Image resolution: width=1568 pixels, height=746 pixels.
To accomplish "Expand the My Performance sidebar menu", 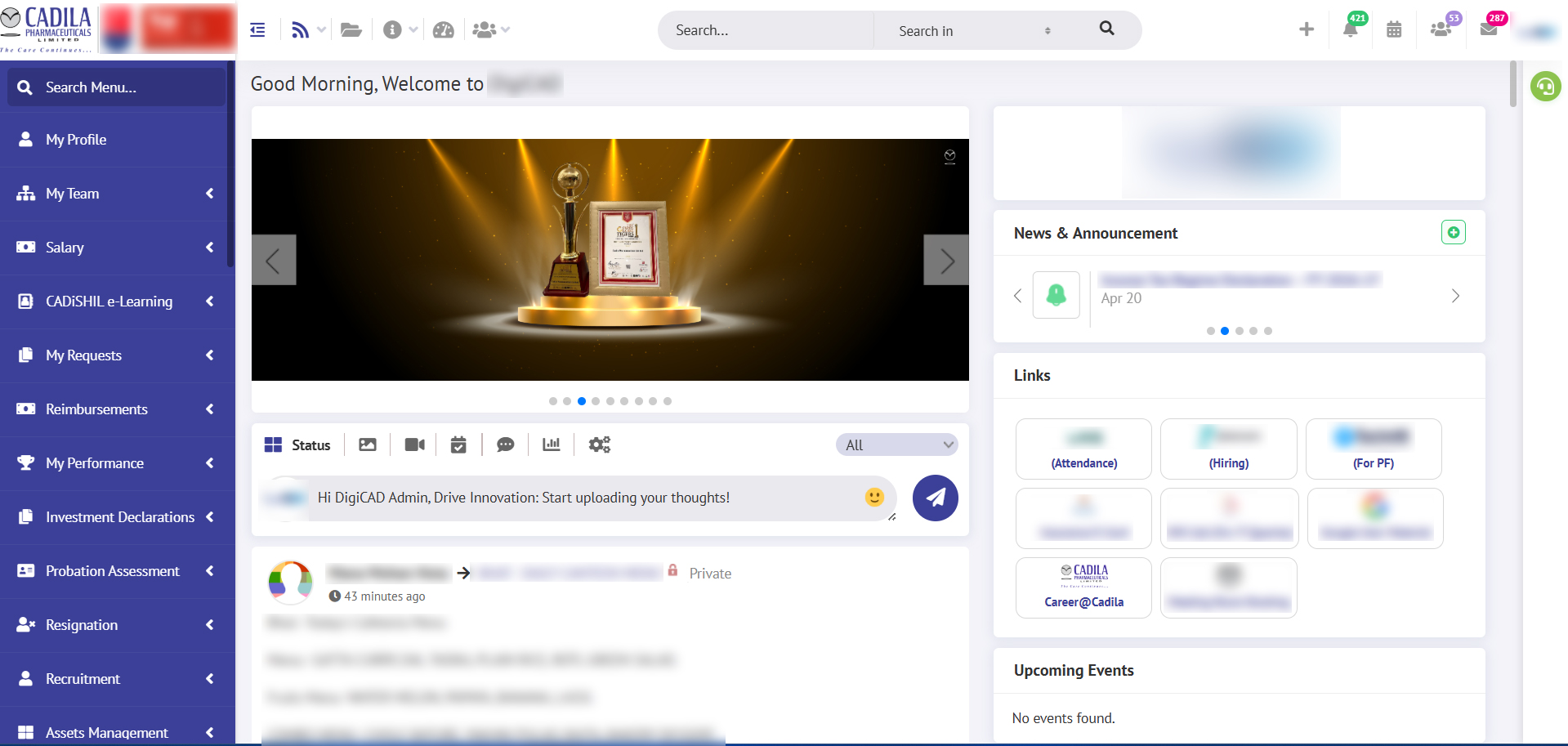I will pyautogui.click(x=117, y=463).
